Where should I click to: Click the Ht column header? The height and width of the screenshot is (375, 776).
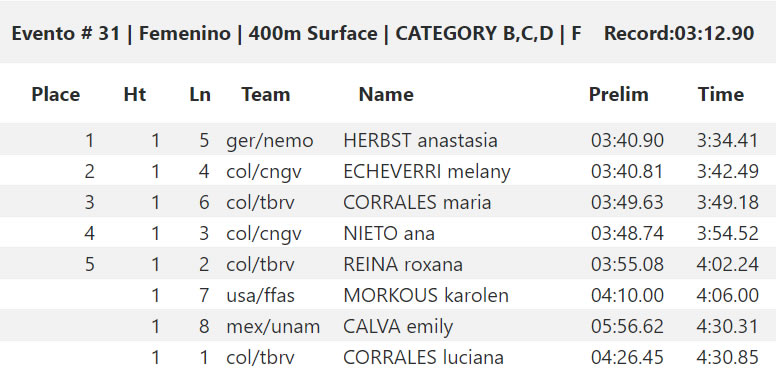tap(135, 94)
